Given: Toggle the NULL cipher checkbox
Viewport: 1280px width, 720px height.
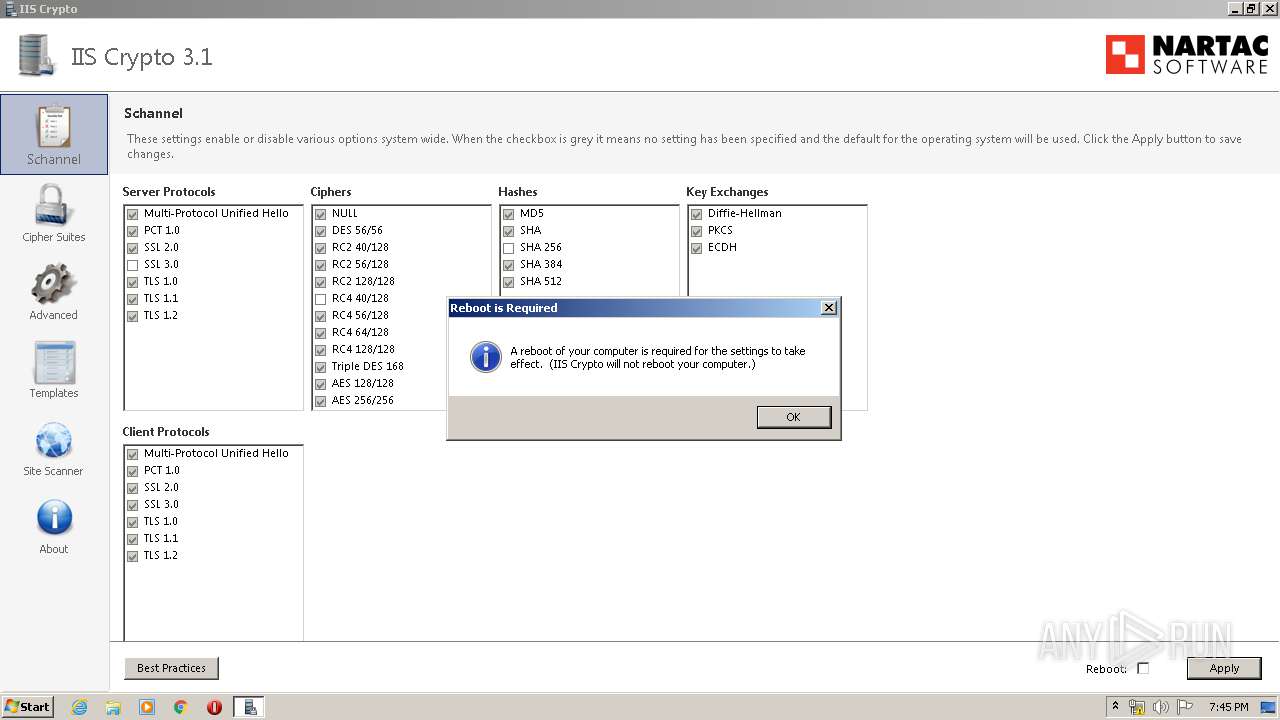Looking at the screenshot, I should tap(320, 214).
